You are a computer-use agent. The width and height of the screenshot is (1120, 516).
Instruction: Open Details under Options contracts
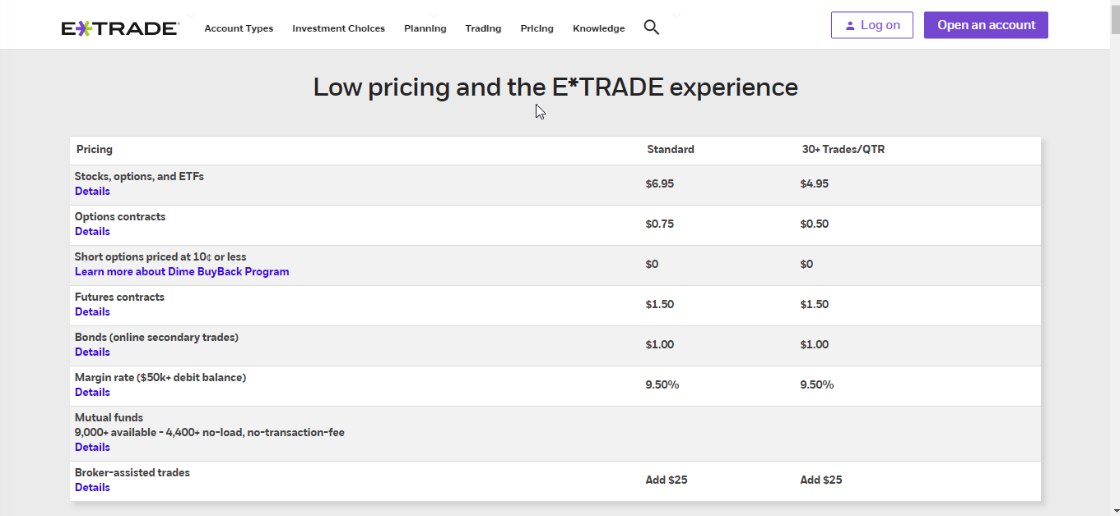tap(92, 232)
